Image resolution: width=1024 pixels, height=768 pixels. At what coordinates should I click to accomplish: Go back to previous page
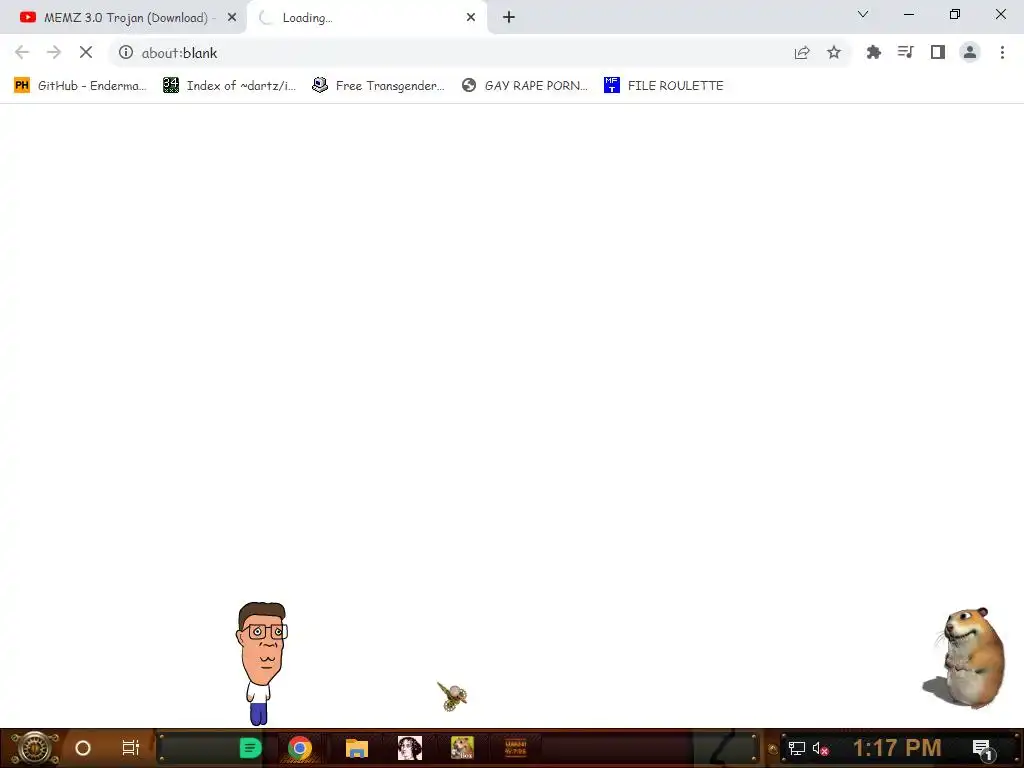pos(22,52)
